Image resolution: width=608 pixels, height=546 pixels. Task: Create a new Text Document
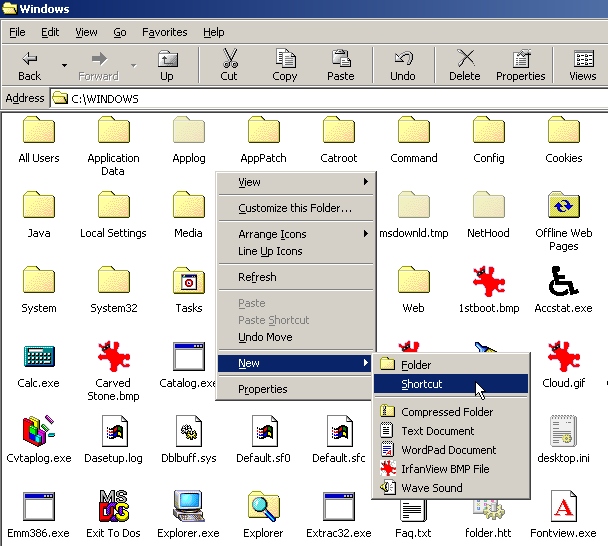[x=451, y=431]
